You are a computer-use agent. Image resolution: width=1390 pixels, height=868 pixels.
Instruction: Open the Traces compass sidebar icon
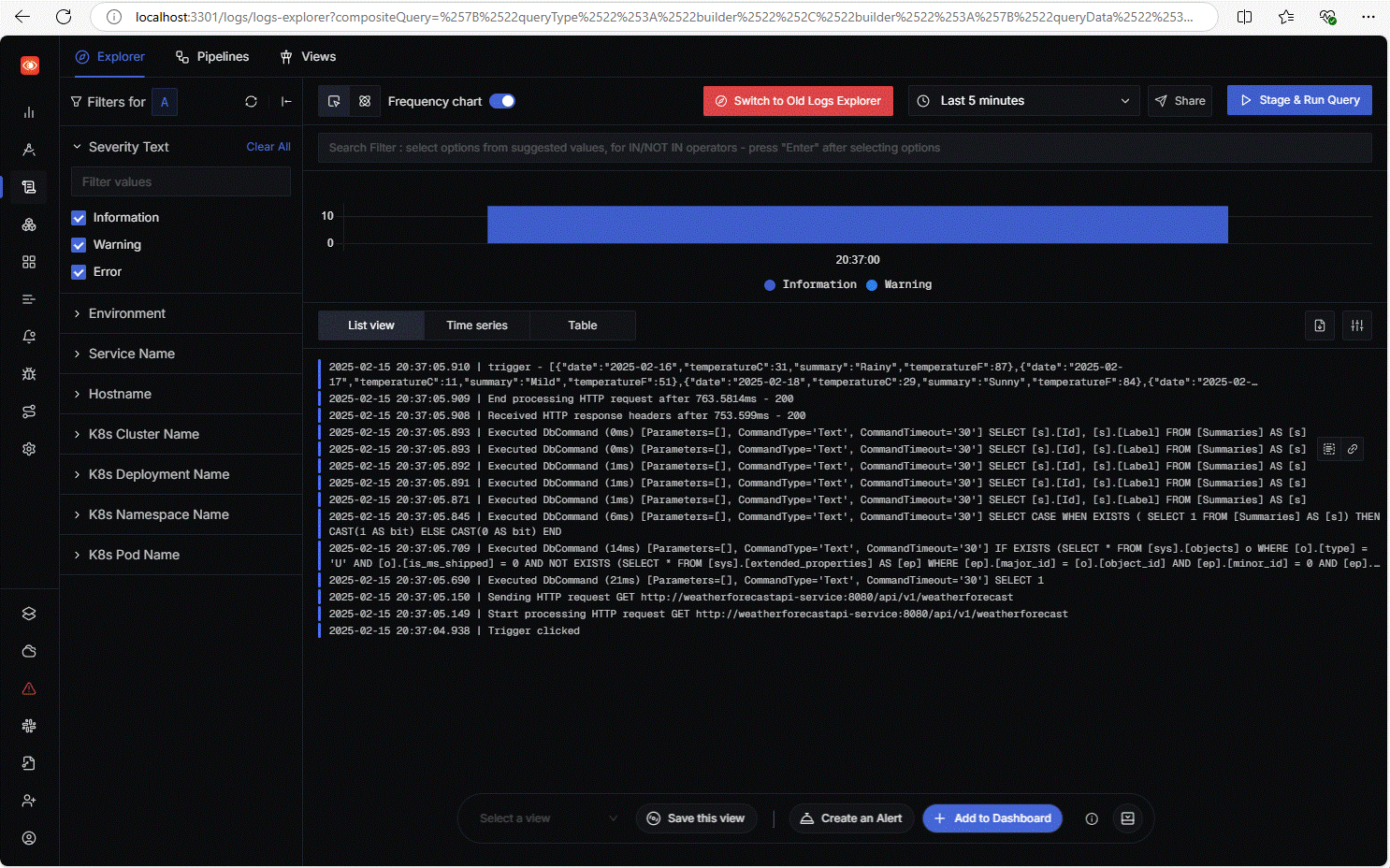(29, 150)
